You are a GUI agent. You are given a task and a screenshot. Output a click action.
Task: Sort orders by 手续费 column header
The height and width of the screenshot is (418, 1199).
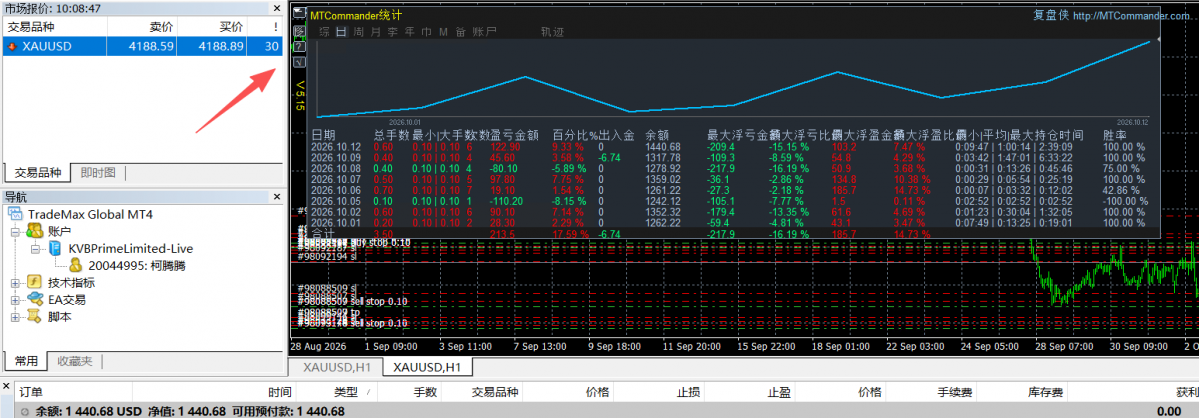[933, 393]
